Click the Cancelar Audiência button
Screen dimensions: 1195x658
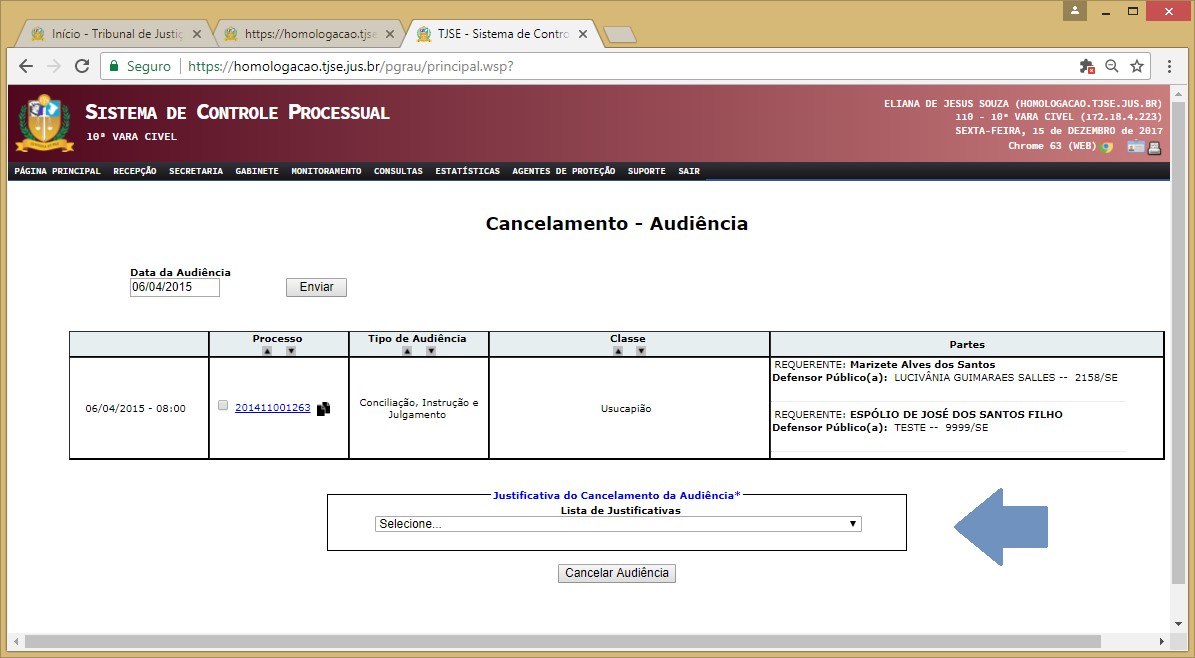617,573
